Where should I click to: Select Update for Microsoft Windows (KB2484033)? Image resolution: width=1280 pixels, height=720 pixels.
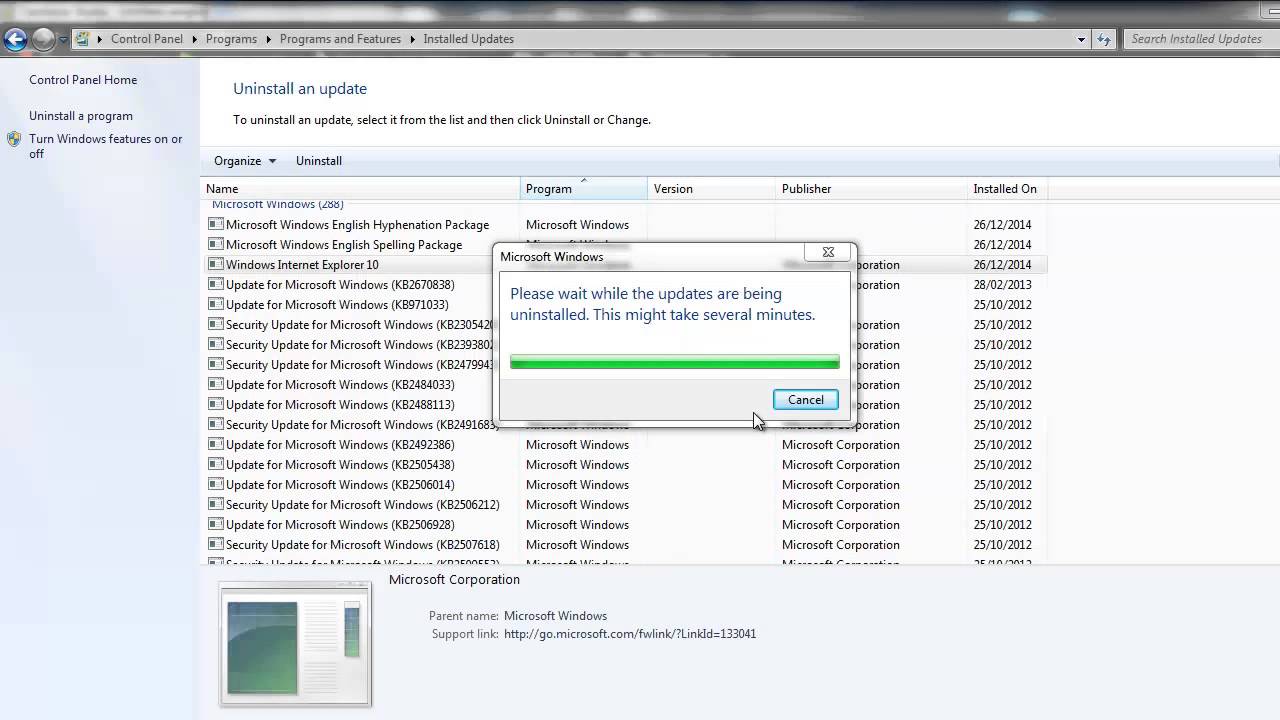(x=340, y=385)
